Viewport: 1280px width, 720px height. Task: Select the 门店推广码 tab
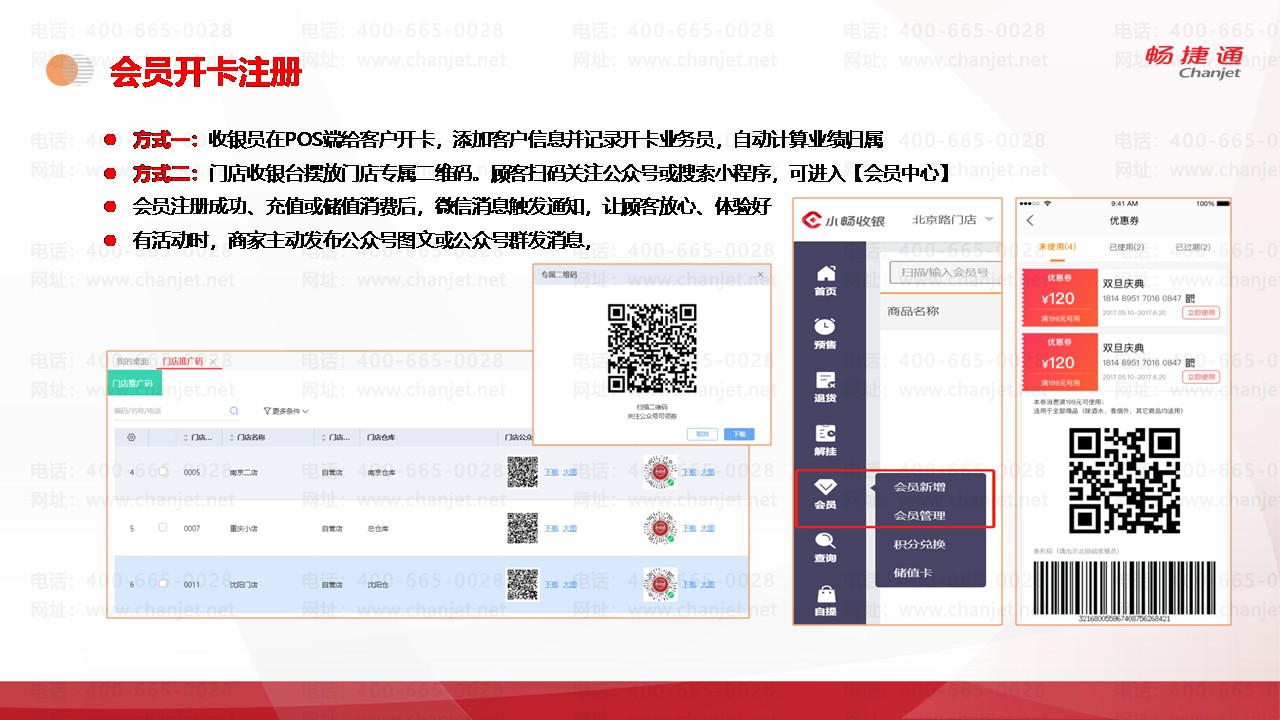183,361
